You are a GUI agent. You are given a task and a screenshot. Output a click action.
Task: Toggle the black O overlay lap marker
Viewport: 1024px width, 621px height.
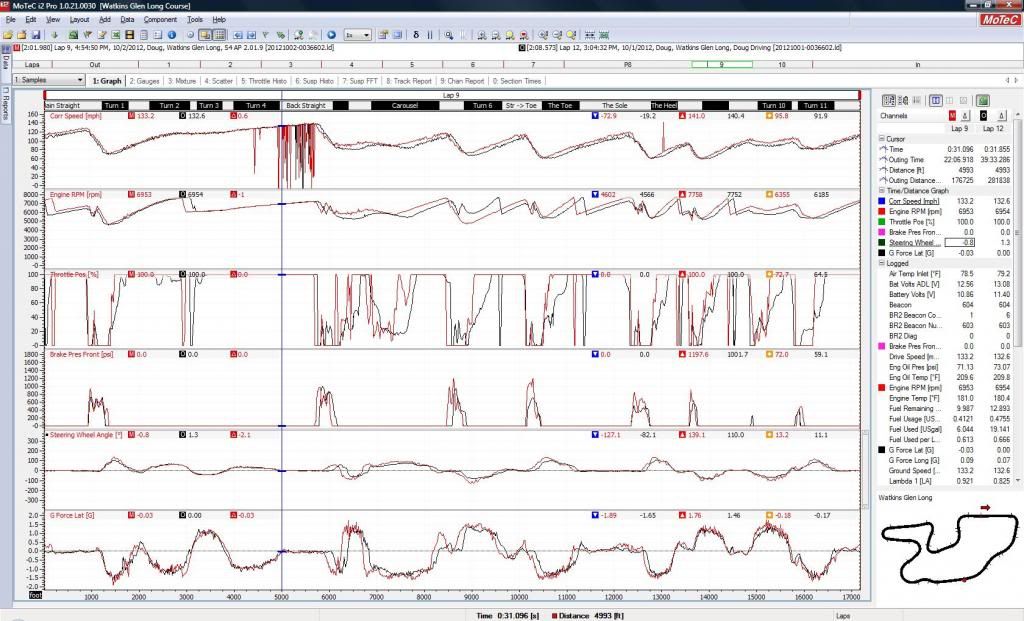pyautogui.click(x=981, y=116)
